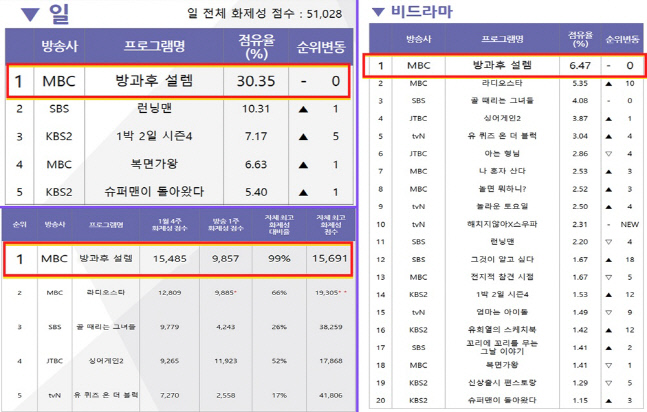
Task: Click the down triangle in the 신상출시 편스토랑 row
Action: [609, 383]
